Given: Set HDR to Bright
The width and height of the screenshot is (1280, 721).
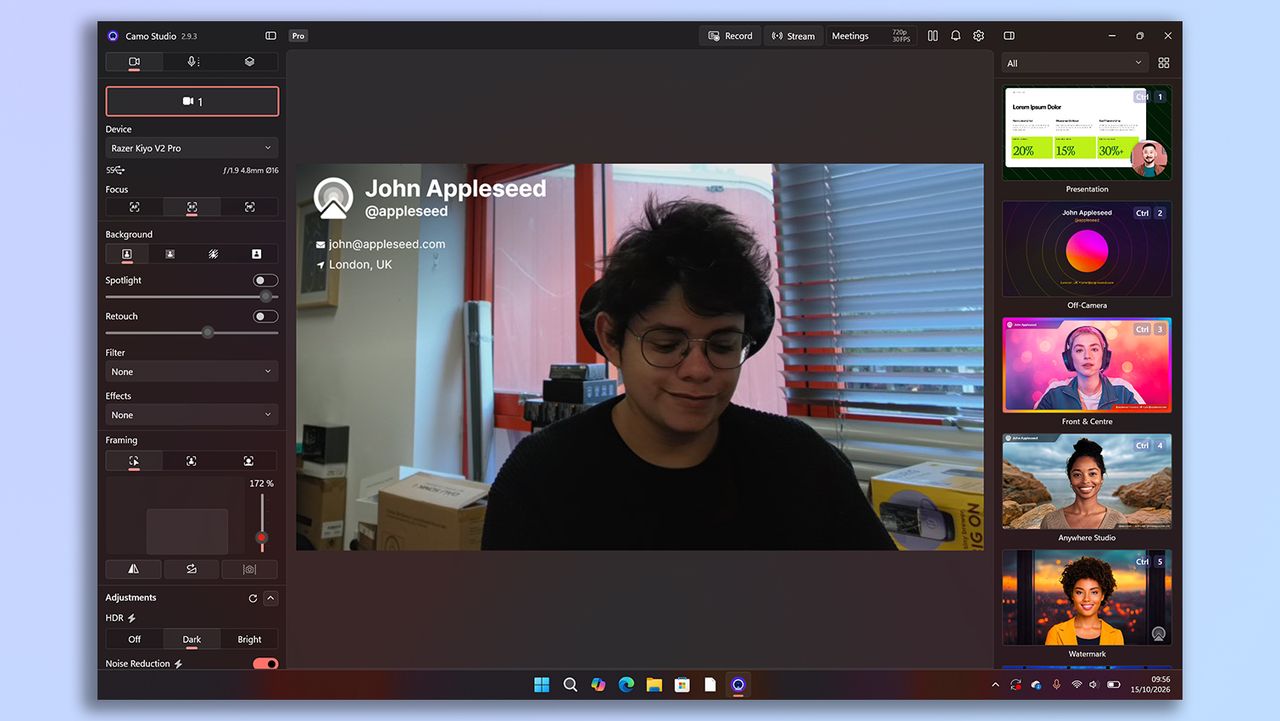Looking at the screenshot, I should pyautogui.click(x=249, y=639).
